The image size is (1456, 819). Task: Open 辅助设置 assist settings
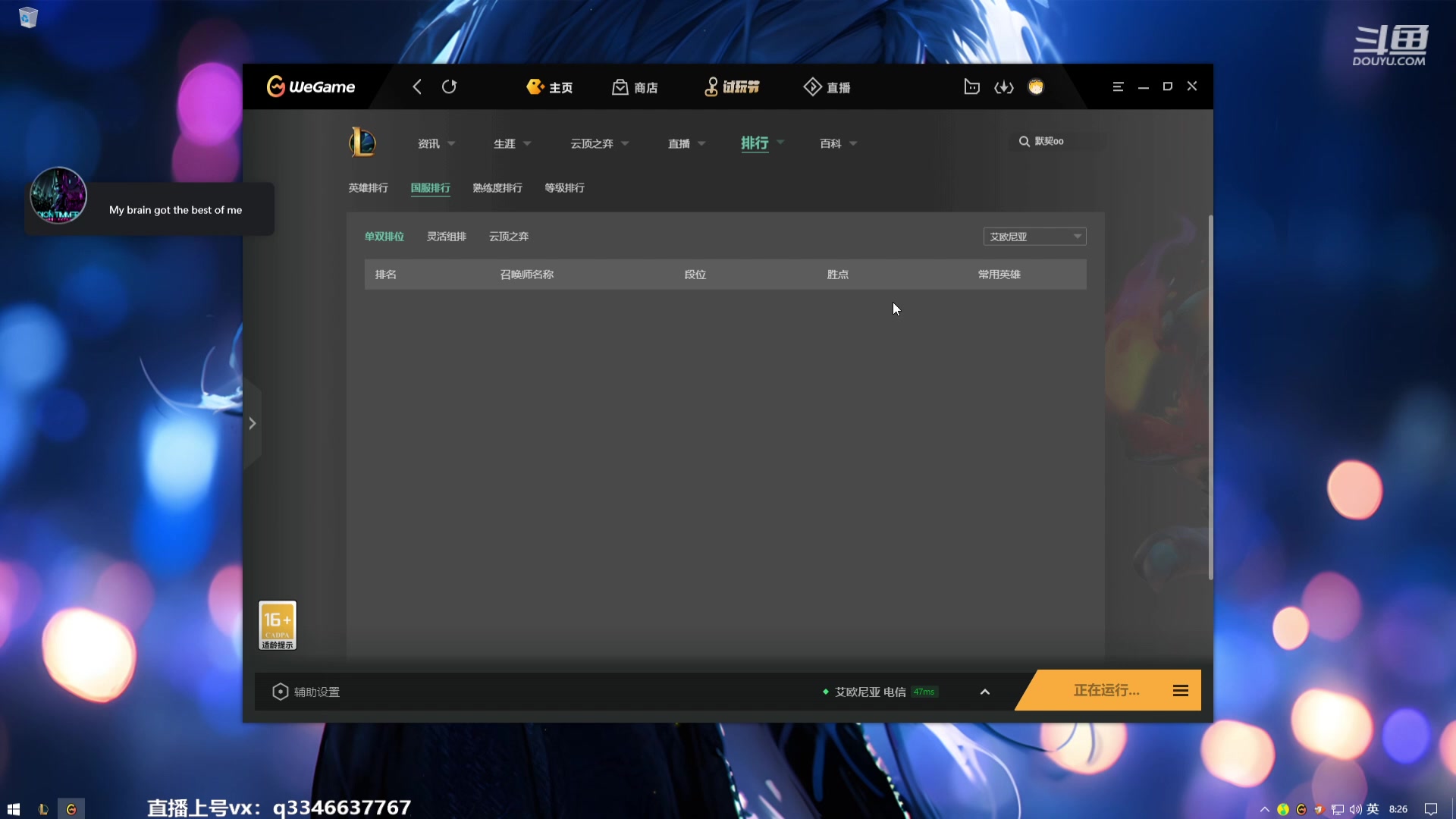(306, 692)
